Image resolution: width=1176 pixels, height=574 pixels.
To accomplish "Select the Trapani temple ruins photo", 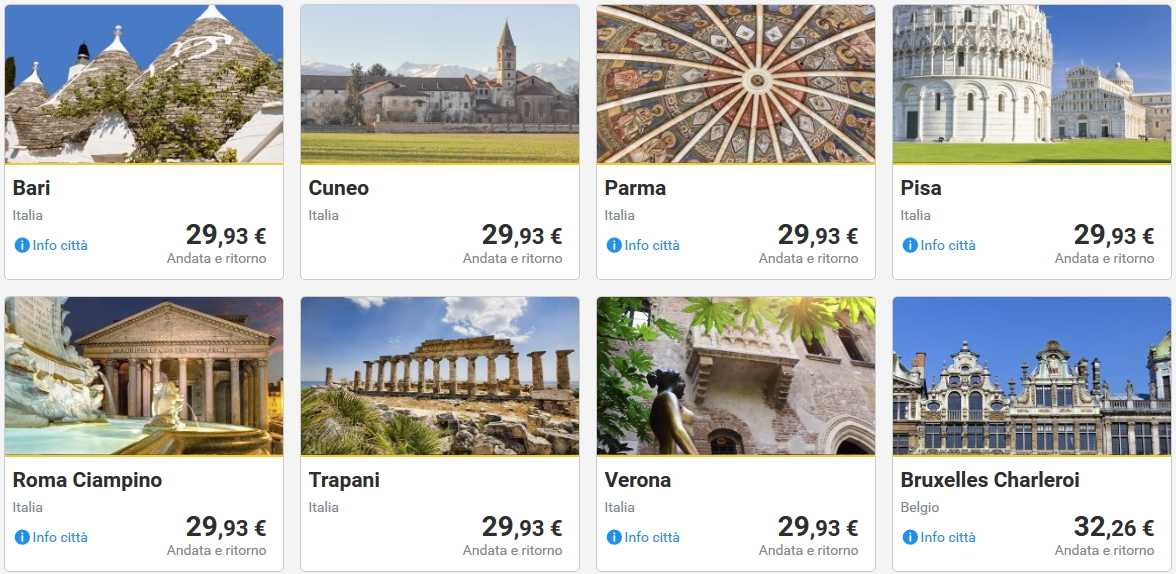I will (x=440, y=376).
